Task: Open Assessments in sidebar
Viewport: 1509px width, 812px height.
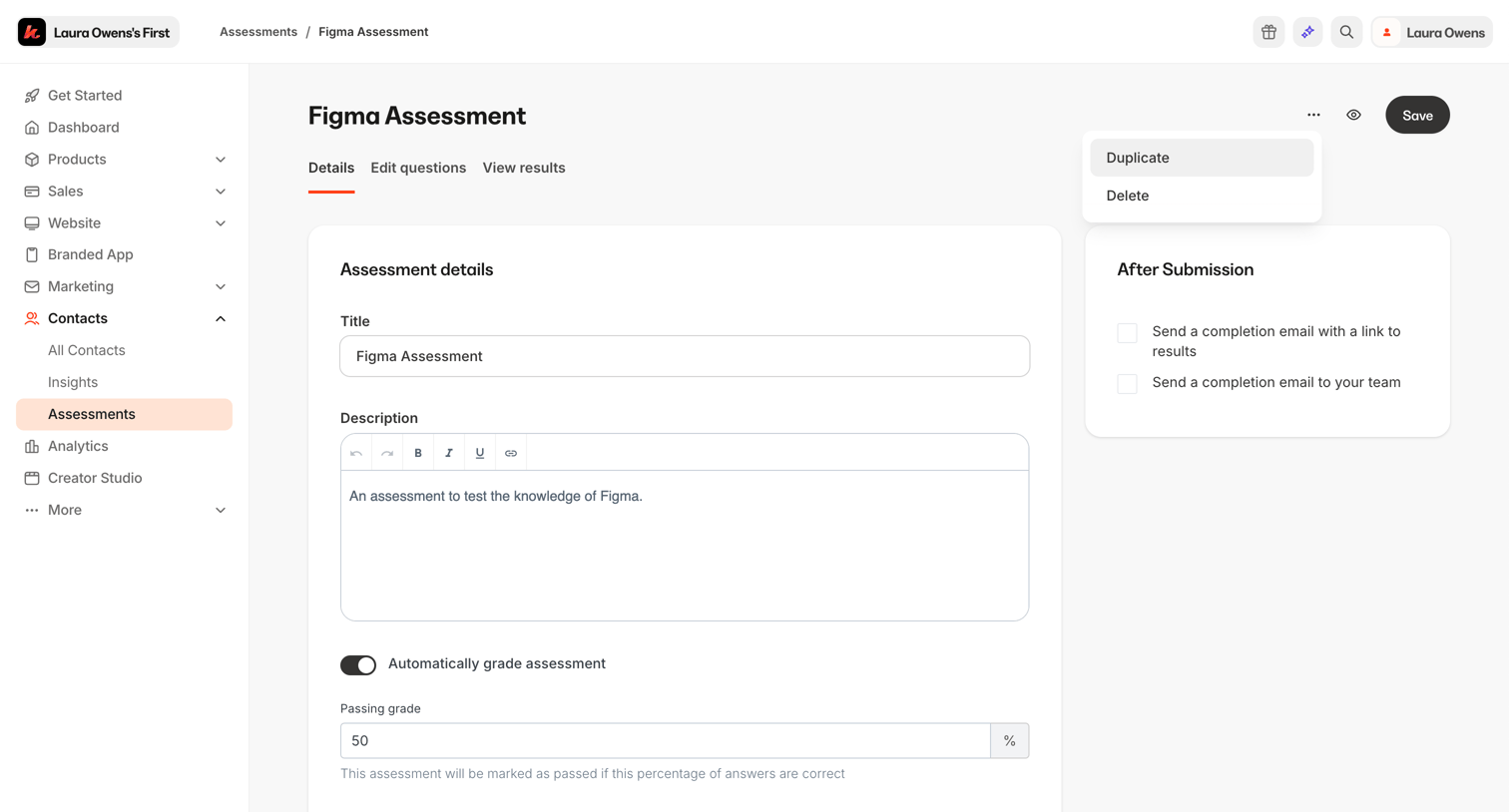Action: 124,414
